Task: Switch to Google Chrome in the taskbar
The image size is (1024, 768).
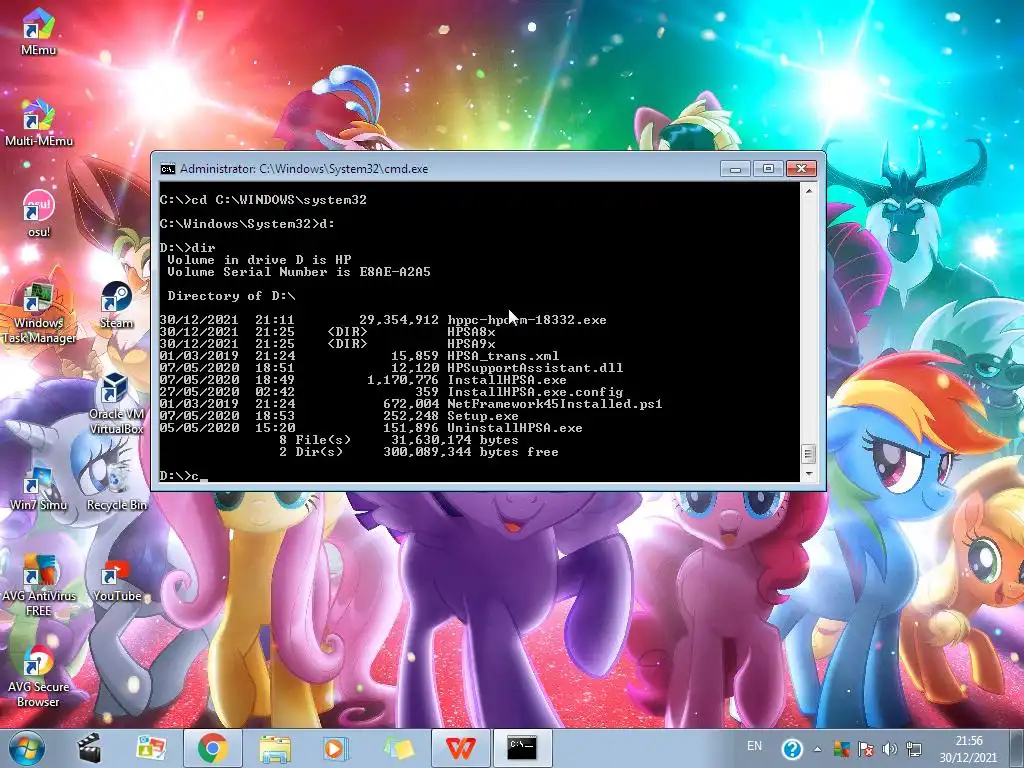Action: [212, 748]
